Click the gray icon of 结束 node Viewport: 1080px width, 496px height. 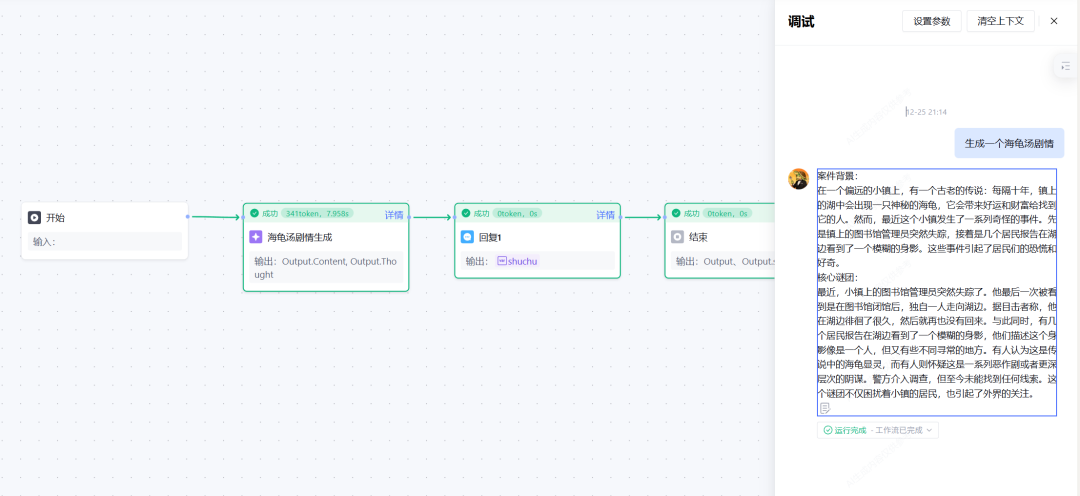pos(677,237)
